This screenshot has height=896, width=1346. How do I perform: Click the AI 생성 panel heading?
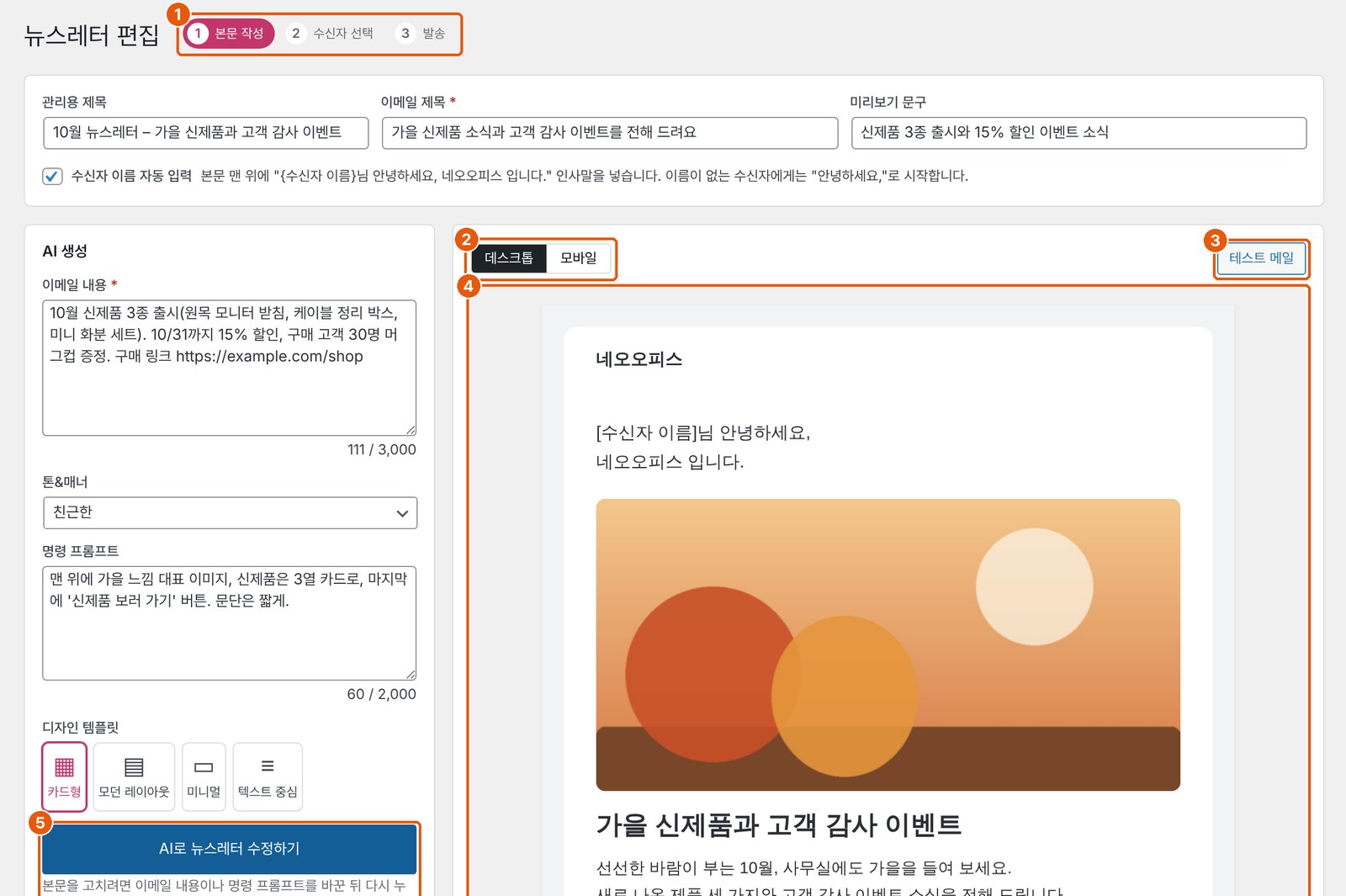tap(65, 252)
